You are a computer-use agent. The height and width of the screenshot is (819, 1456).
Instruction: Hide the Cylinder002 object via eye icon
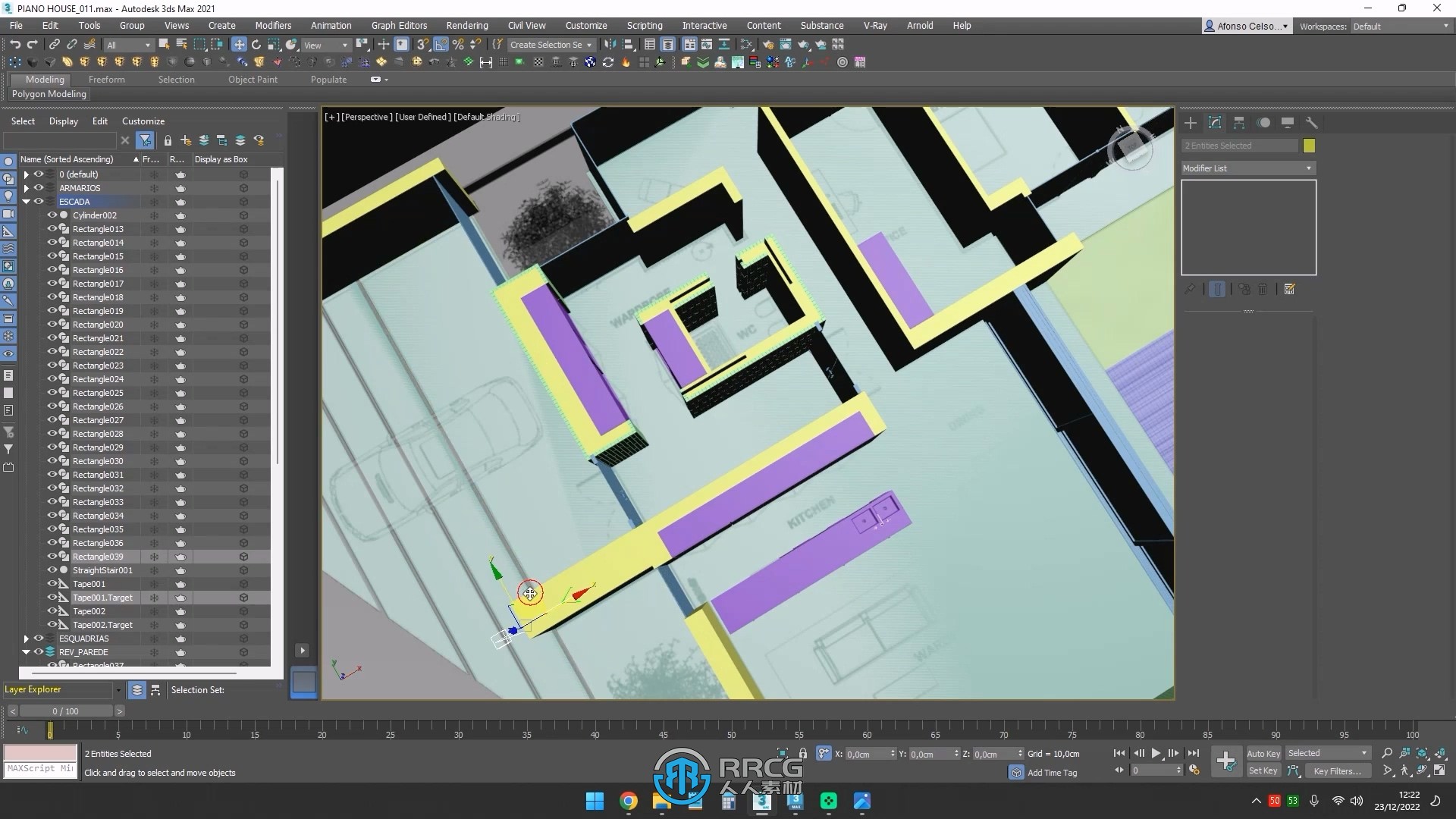(x=52, y=215)
